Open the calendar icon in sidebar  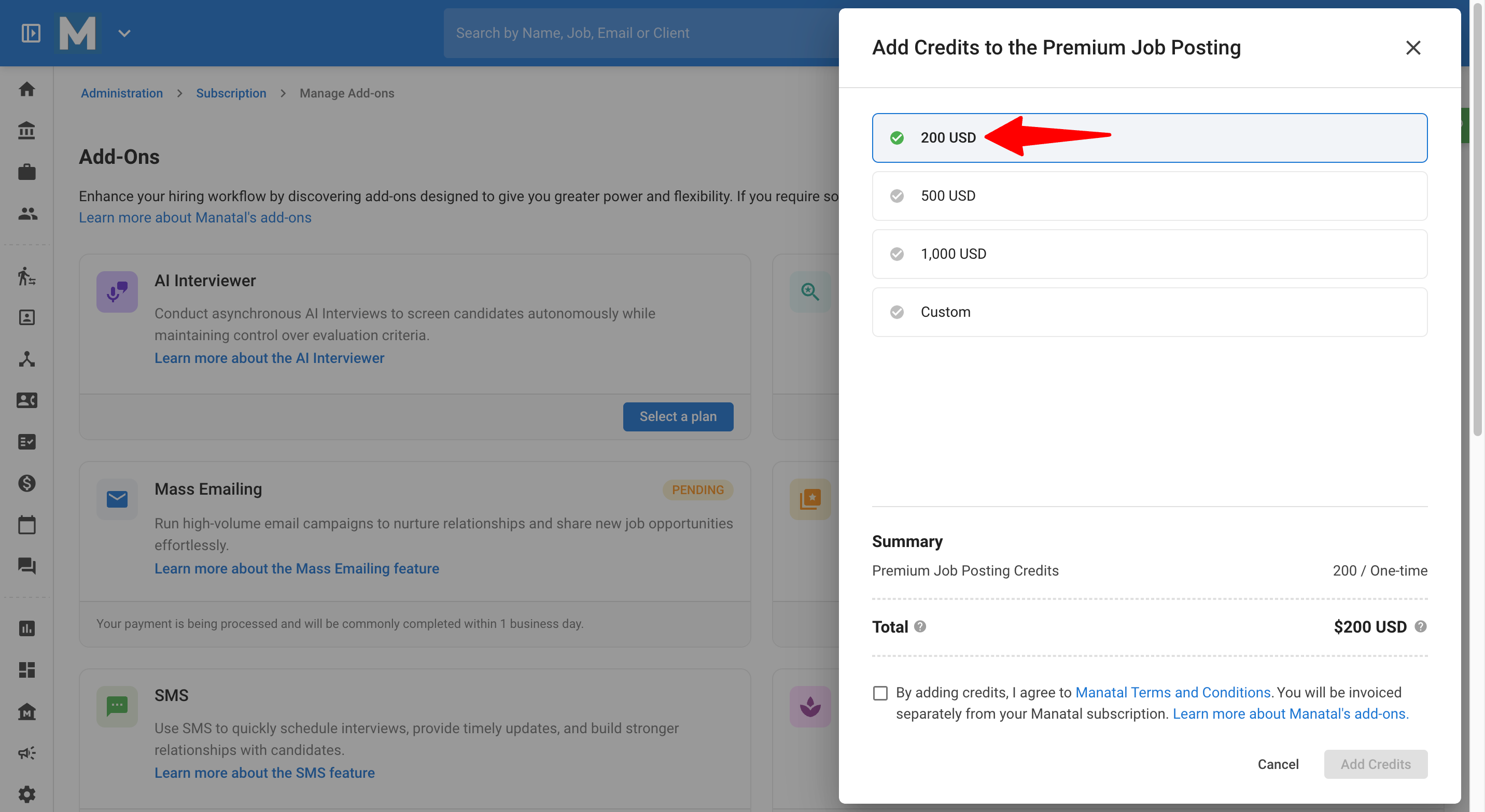tap(26, 524)
